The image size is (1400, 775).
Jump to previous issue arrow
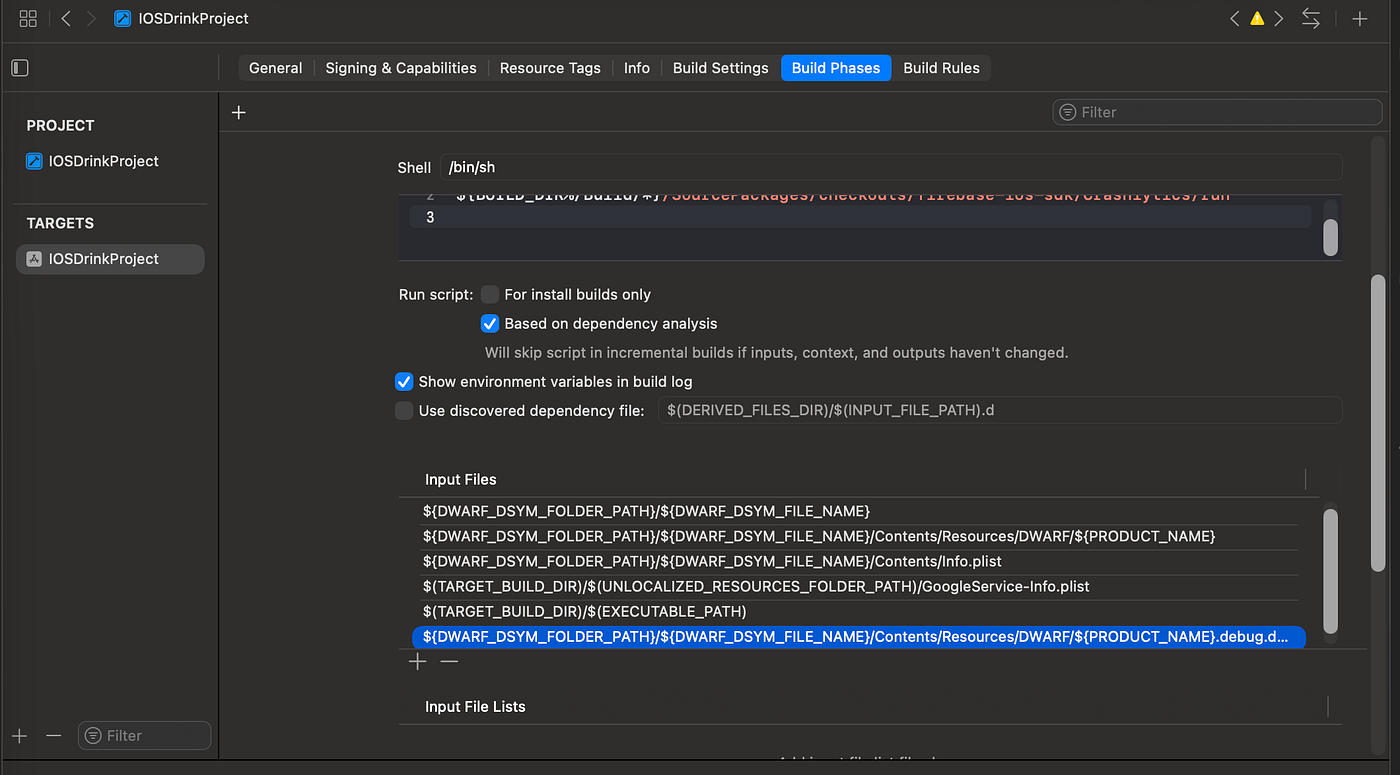pos(1235,18)
